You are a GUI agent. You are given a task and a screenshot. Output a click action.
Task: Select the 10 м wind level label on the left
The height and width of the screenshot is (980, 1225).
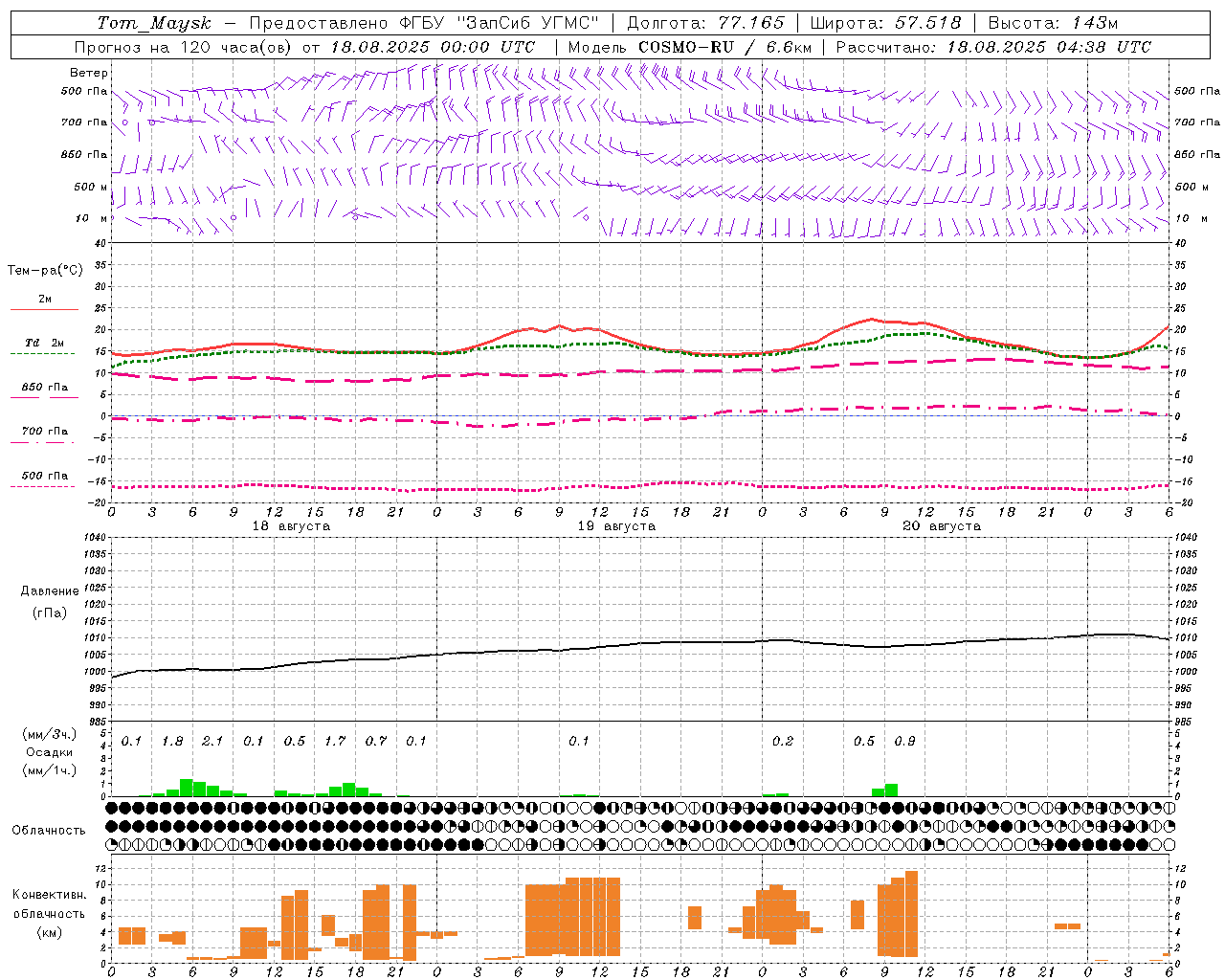click(x=91, y=218)
